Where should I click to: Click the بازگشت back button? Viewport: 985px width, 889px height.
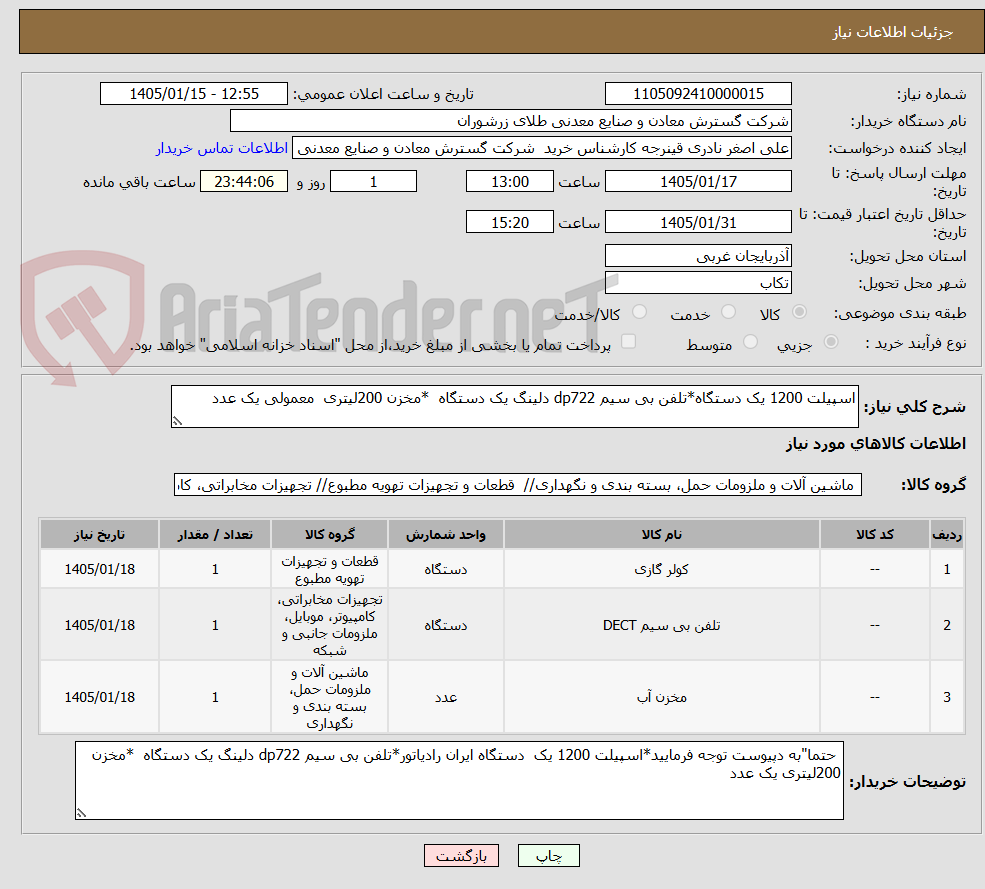click(461, 856)
